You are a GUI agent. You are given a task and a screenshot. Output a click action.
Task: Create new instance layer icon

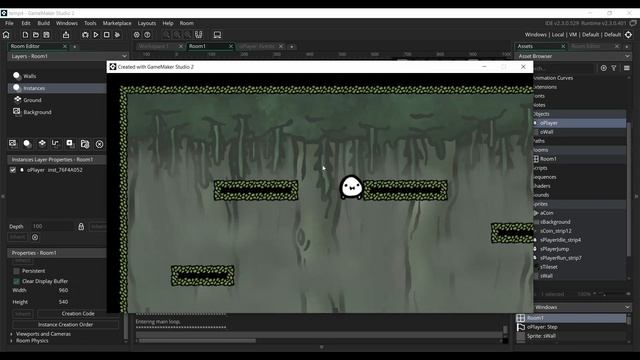[x=27, y=143]
